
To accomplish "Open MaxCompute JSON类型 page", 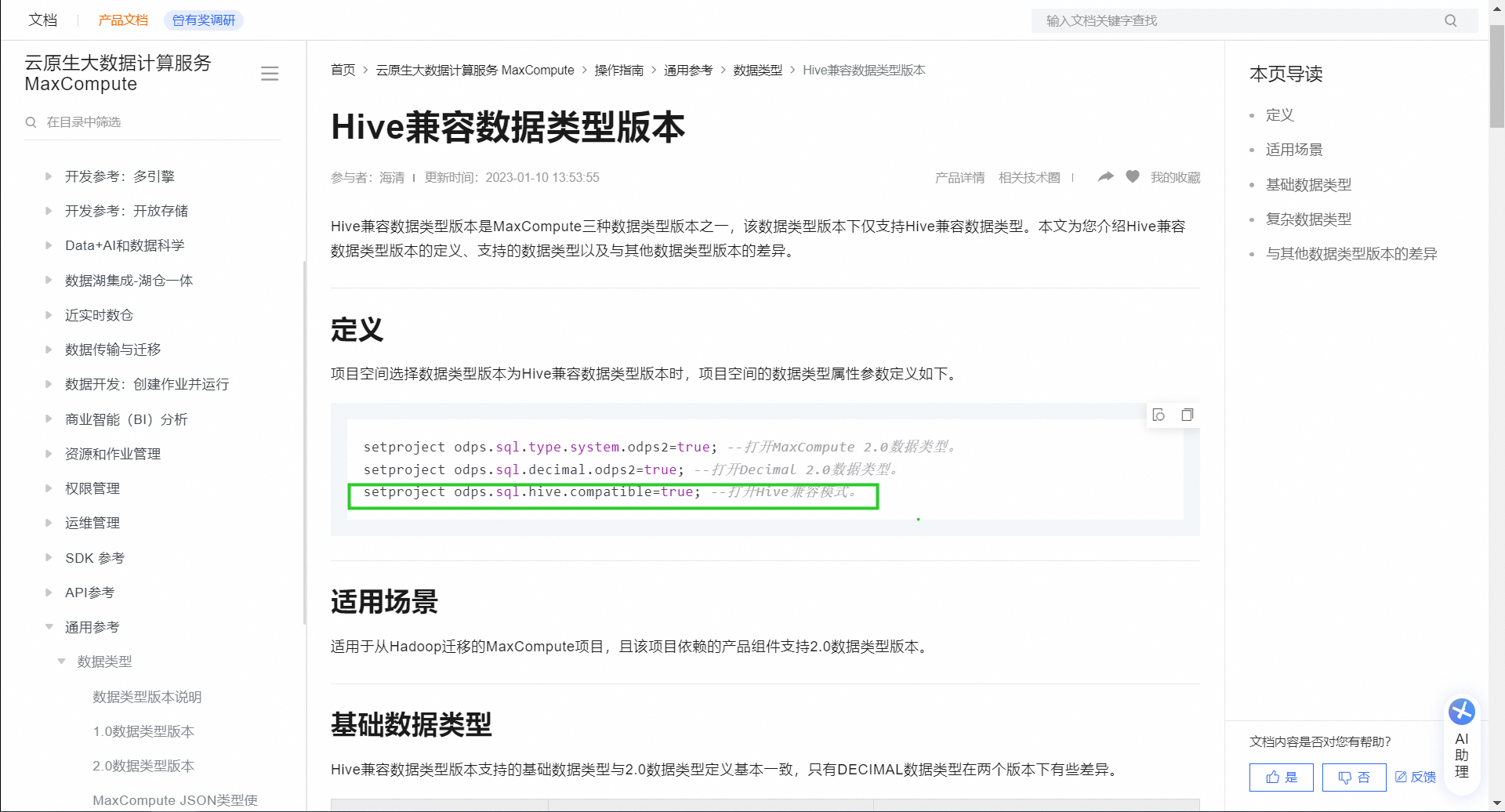I will click(x=175, y=800).
